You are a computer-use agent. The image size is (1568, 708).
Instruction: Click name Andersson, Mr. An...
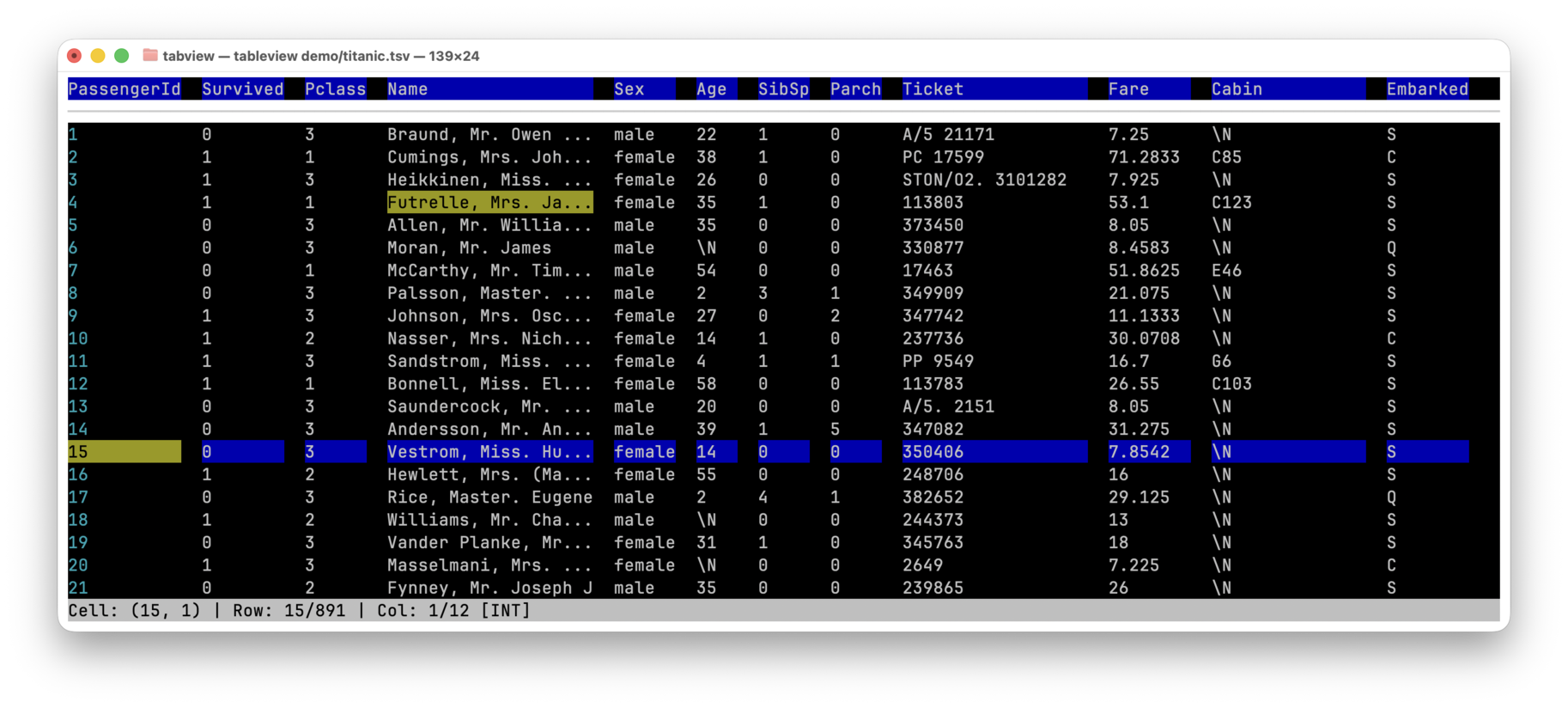(x=489, y=429)
